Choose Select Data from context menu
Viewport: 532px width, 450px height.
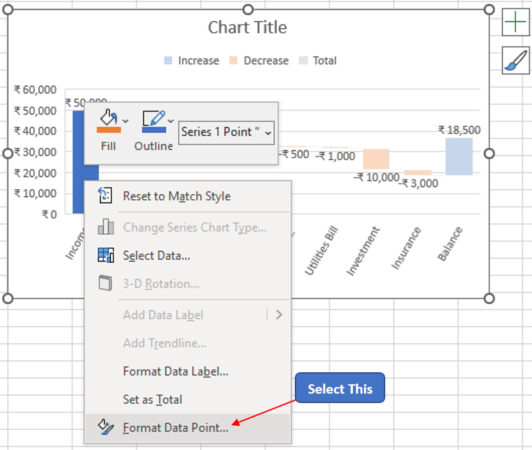pyautogui.click(x=156, y=256)
